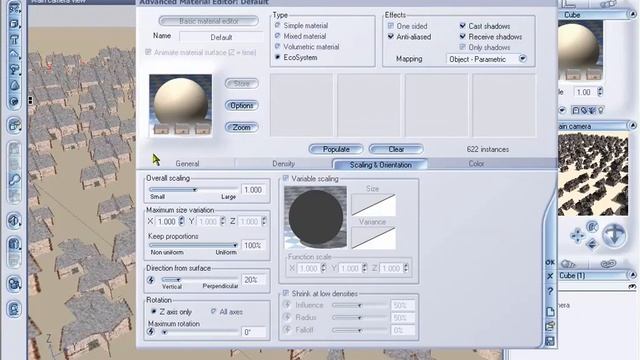Collapse the Cube (1) layers panel arrow
Viewport: 640px width, 360px height.
(x=632, y=276)
